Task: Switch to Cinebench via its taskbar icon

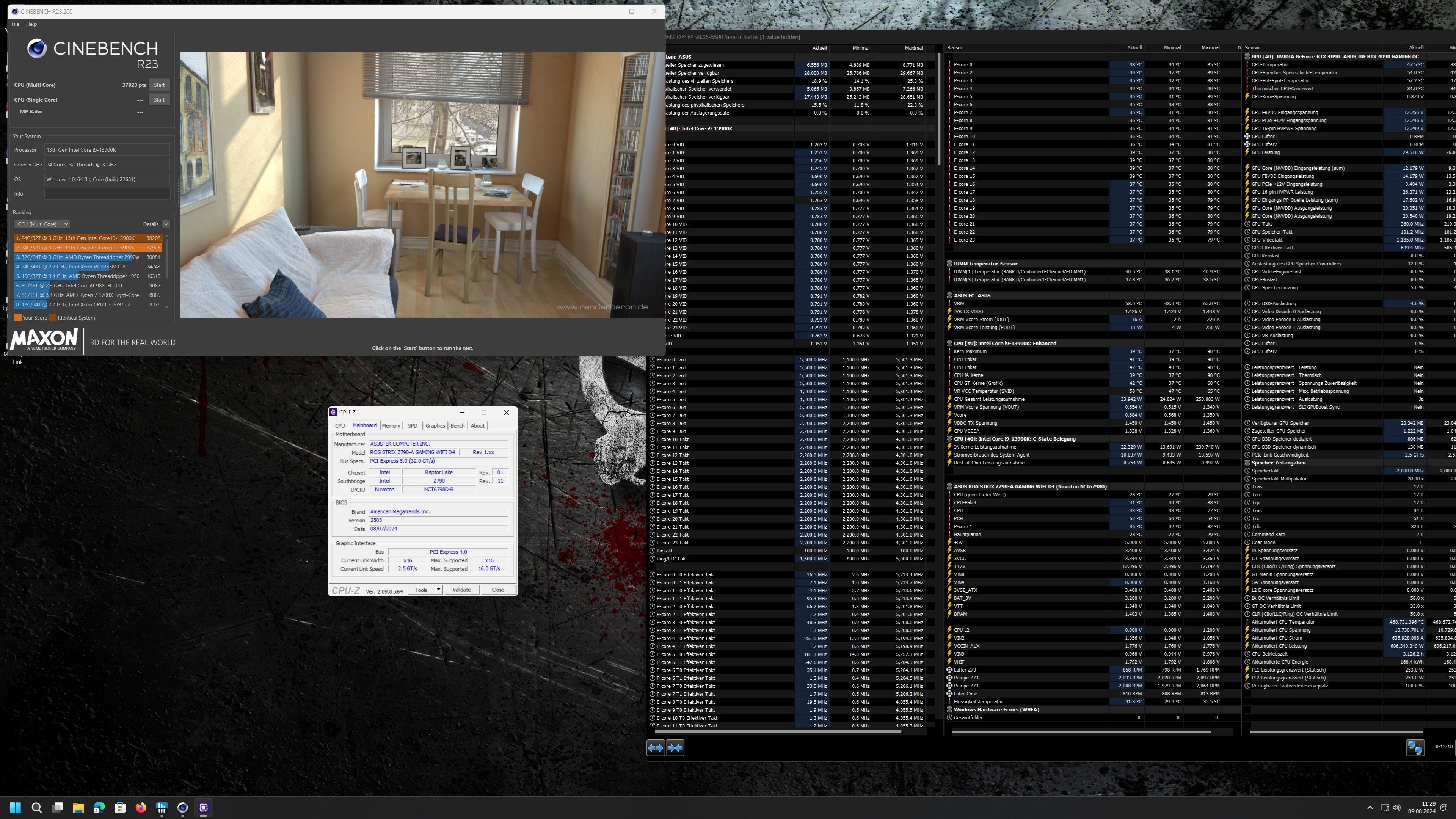Action: [182, 807]
